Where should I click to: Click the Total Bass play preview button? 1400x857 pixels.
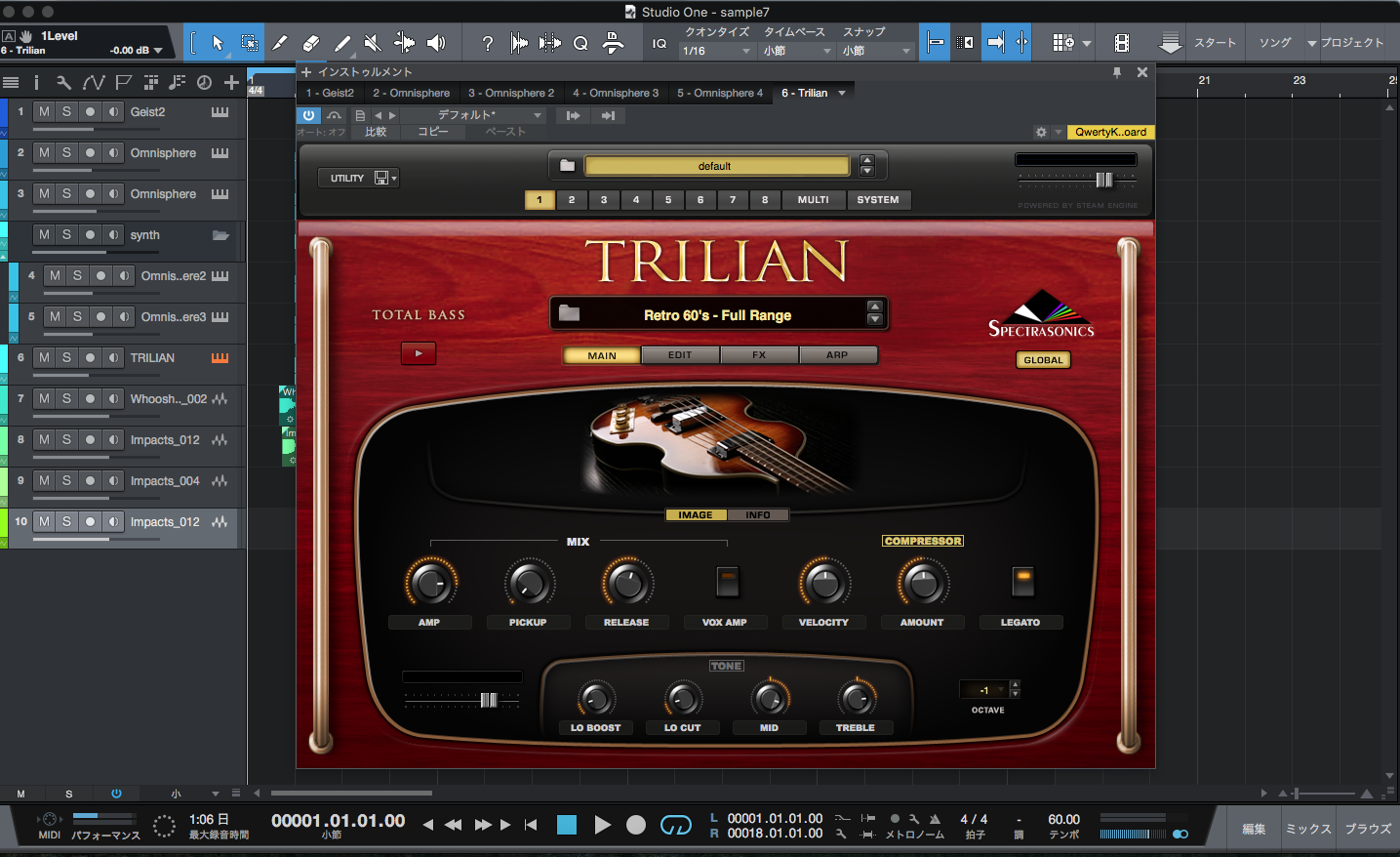click(419, 353)
